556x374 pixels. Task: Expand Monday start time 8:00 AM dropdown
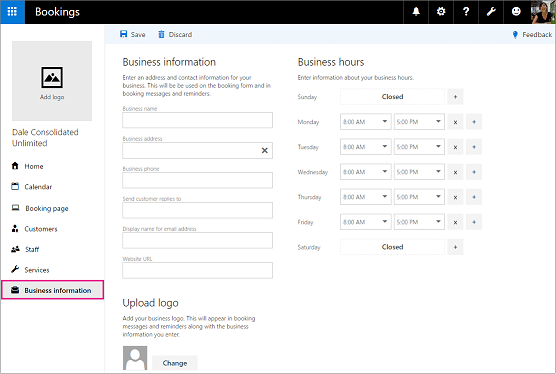click(366, 122)
